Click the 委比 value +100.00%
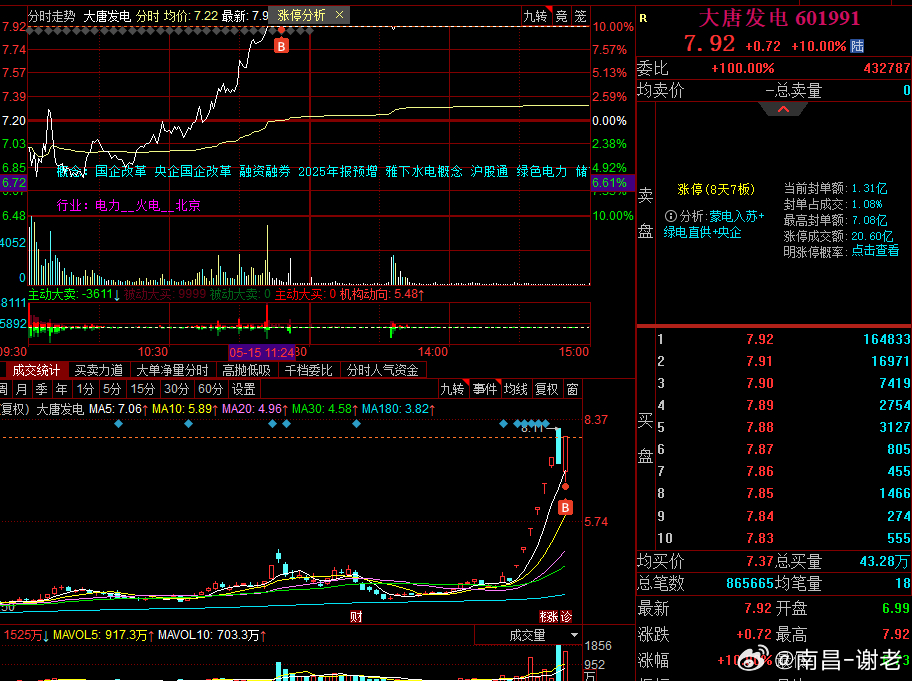Image resolution: width=912 pixels, height=681 pixels. click(x=743, y=68)
